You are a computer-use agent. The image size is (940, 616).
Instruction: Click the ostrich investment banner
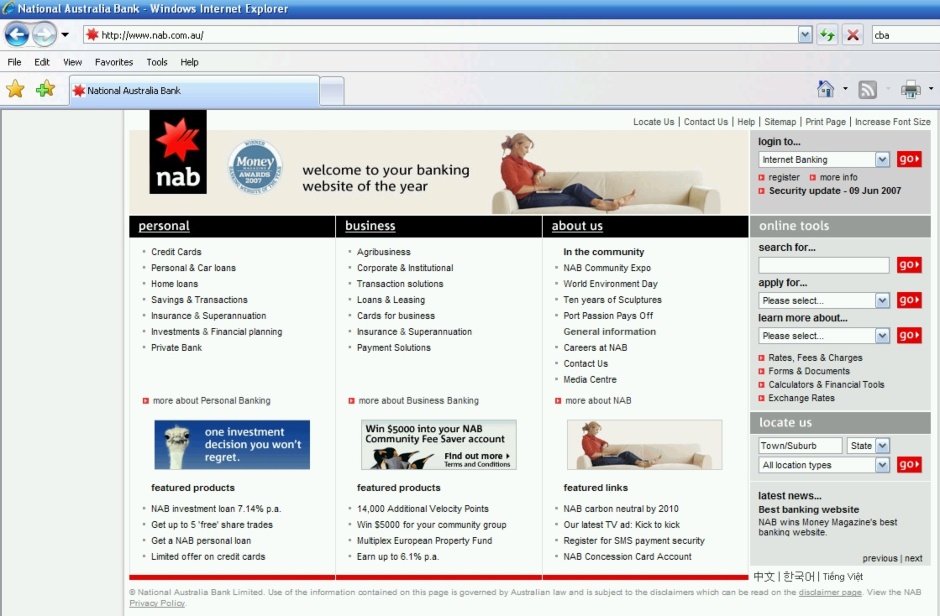[232, 445]
